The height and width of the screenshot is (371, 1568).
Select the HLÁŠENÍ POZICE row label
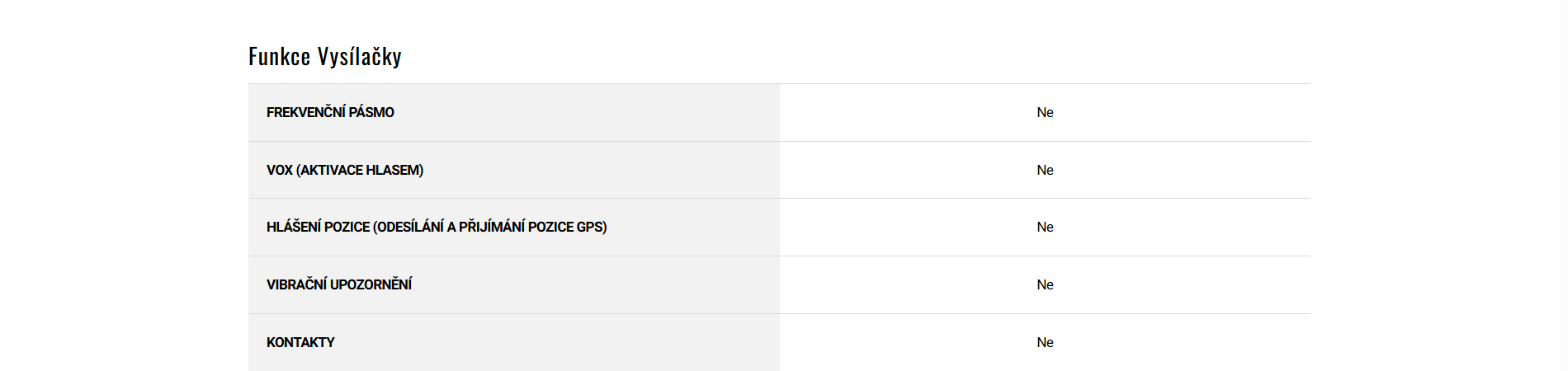pos(436,227)
